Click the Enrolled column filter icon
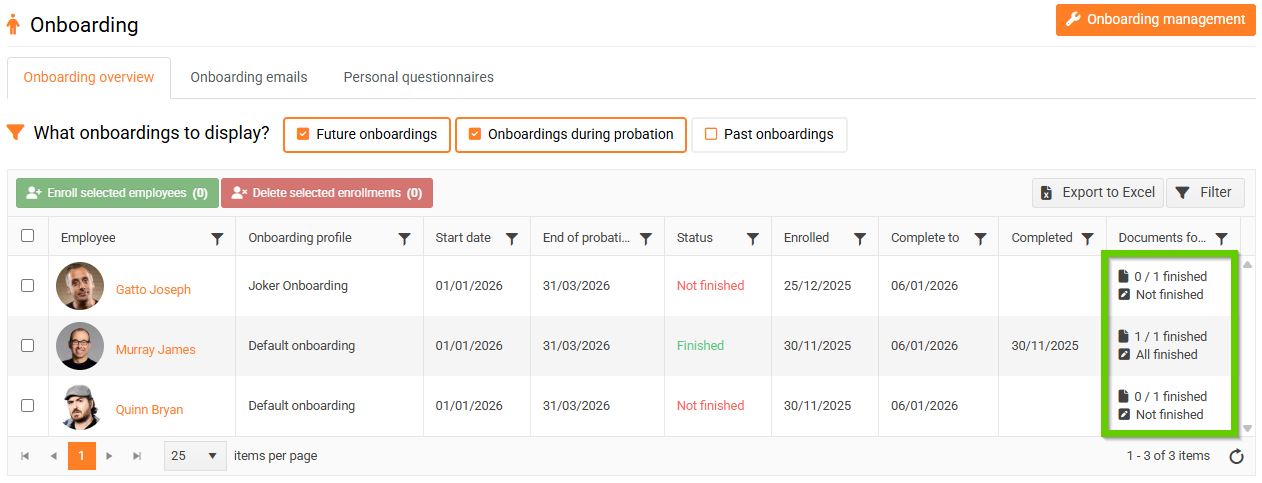Image resolution: width=1262 pixels, height=483 pixels. (x=859, y=239)
